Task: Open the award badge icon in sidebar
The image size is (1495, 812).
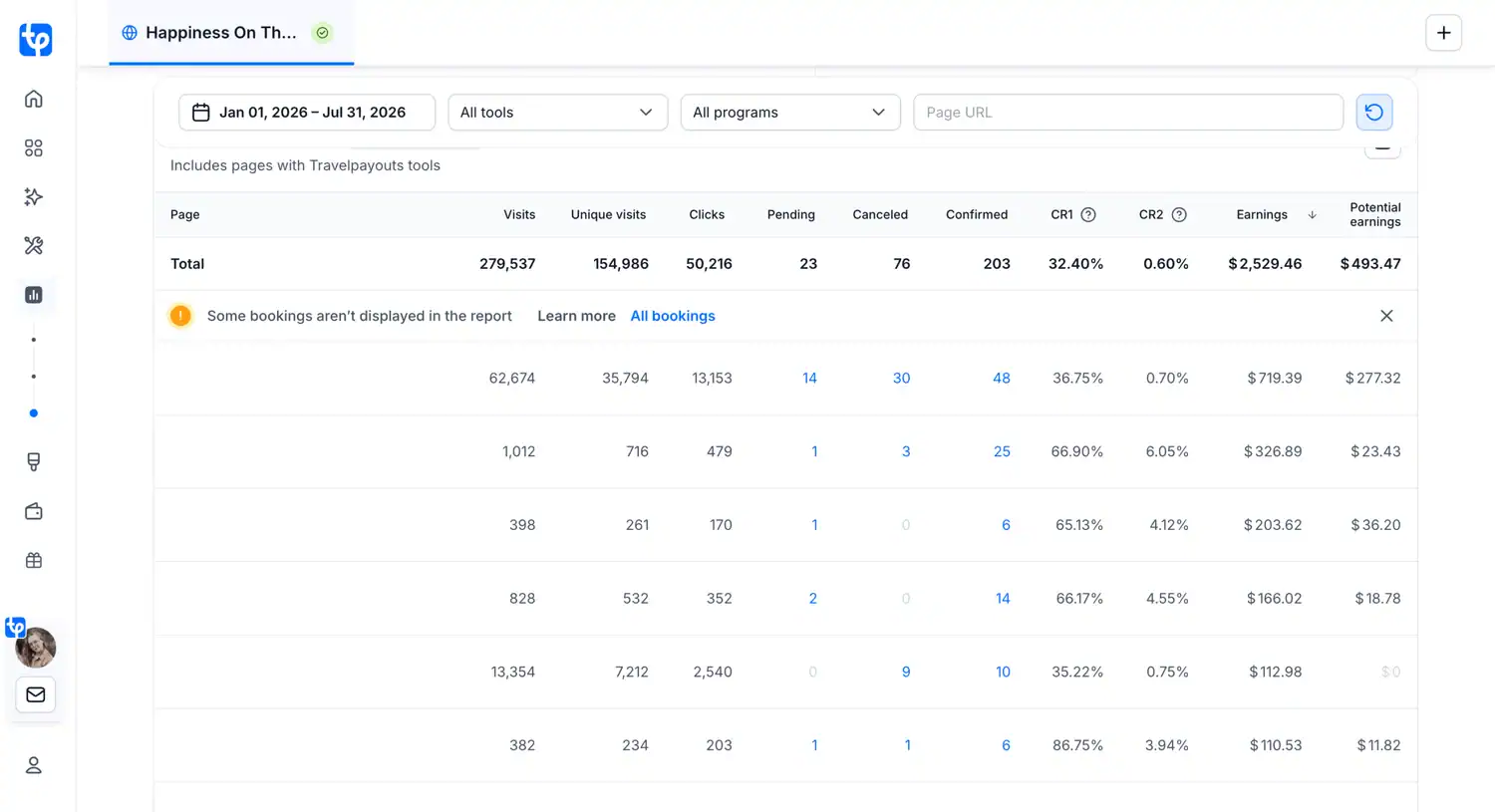Action: pos(34,462)
